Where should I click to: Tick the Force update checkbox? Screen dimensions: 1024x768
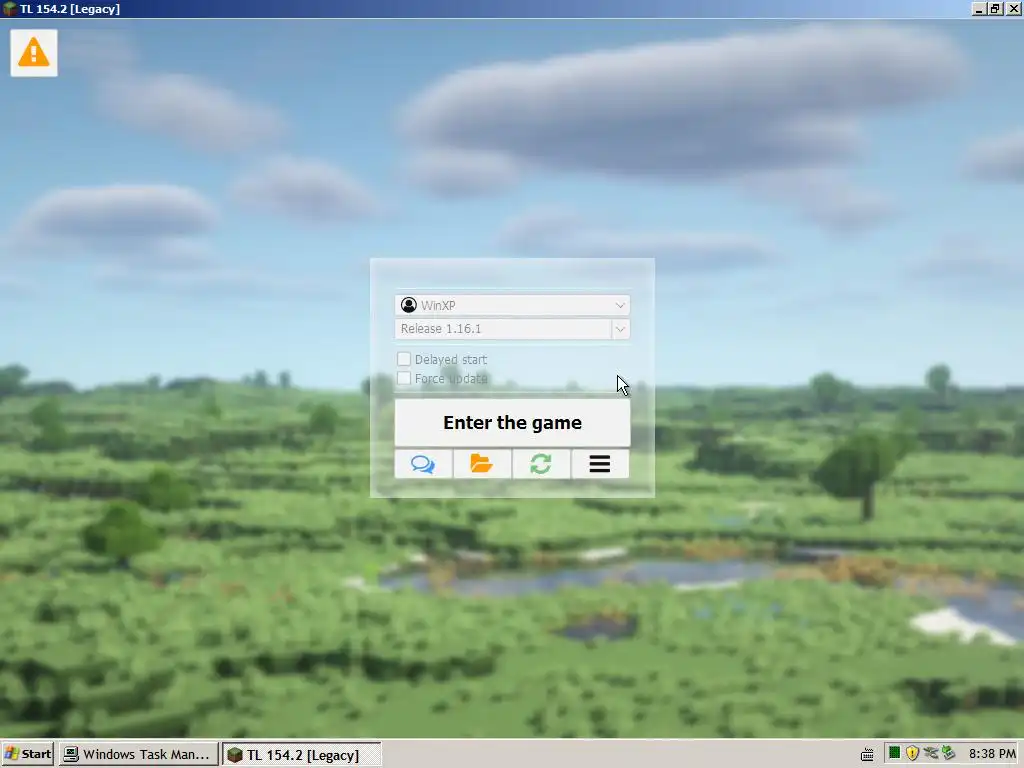pos(404,378)
